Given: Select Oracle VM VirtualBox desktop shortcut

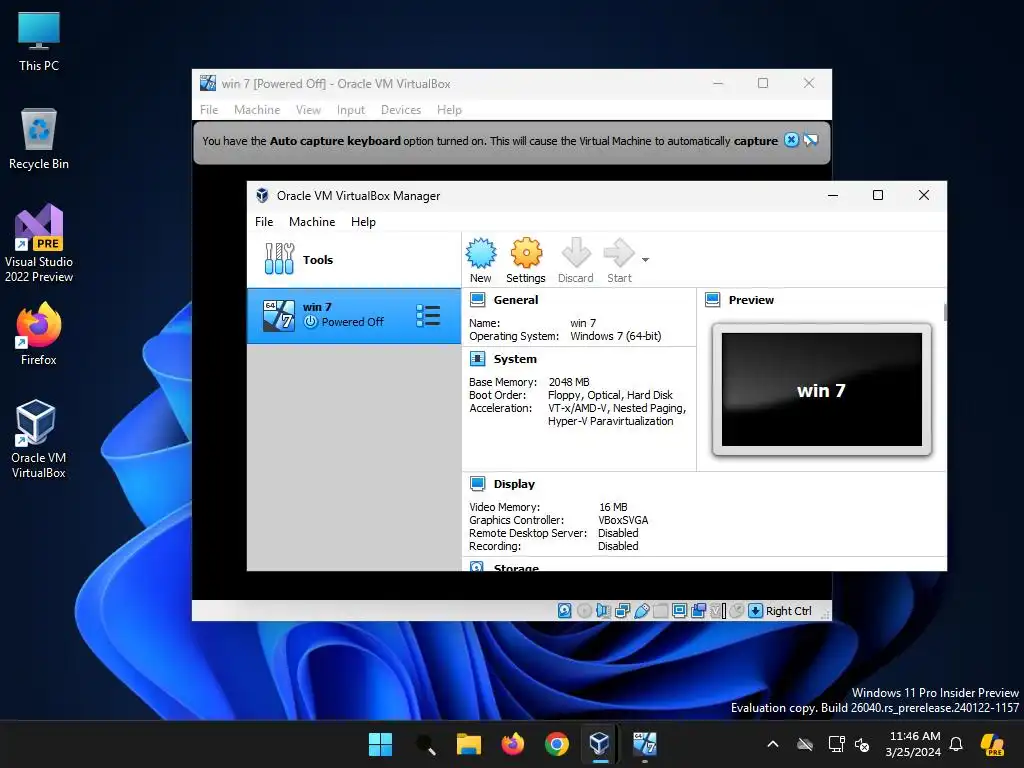Looking at the screenshot, I should 39,439.
